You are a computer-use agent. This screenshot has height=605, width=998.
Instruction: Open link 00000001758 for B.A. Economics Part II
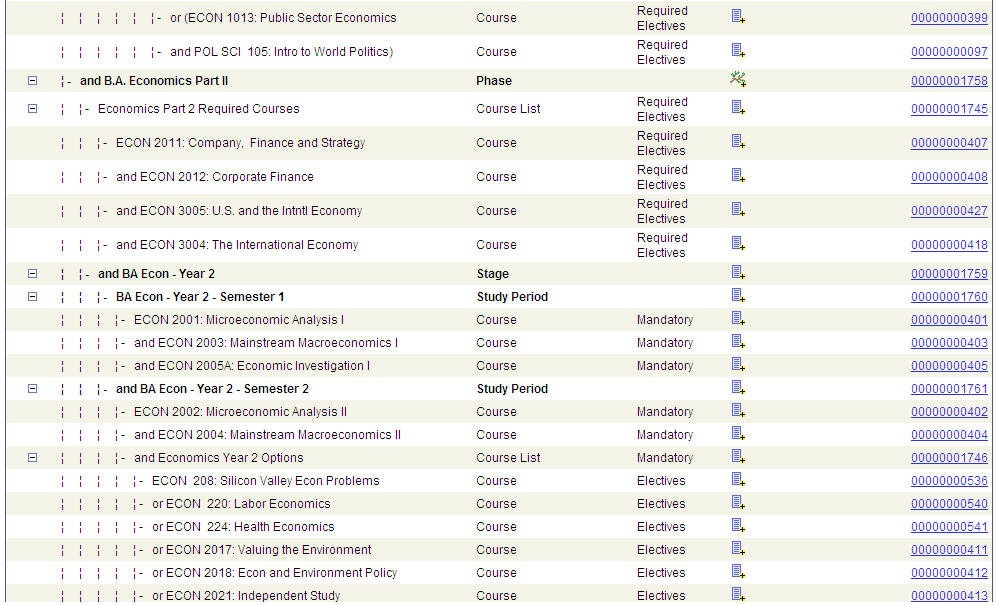tap(949, 80)
